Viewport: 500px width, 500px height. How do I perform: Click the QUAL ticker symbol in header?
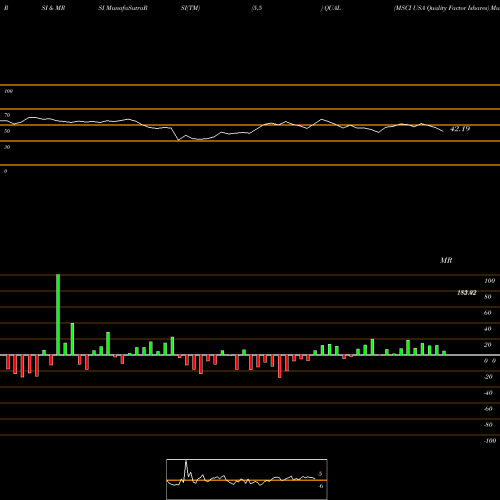332,8
